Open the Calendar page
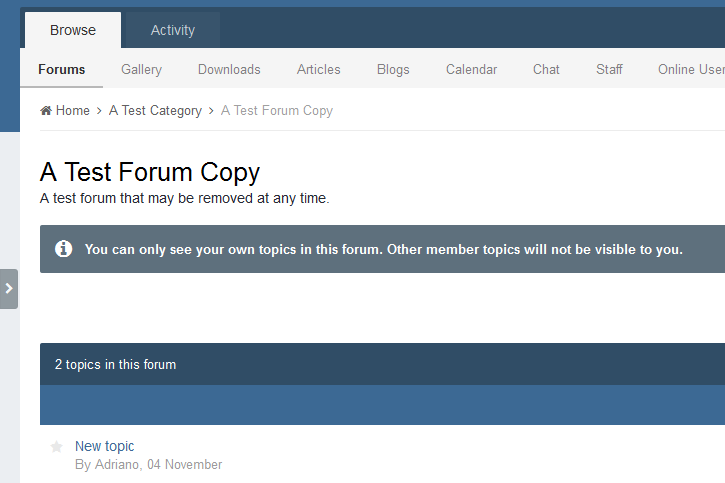 pos(471,69)
